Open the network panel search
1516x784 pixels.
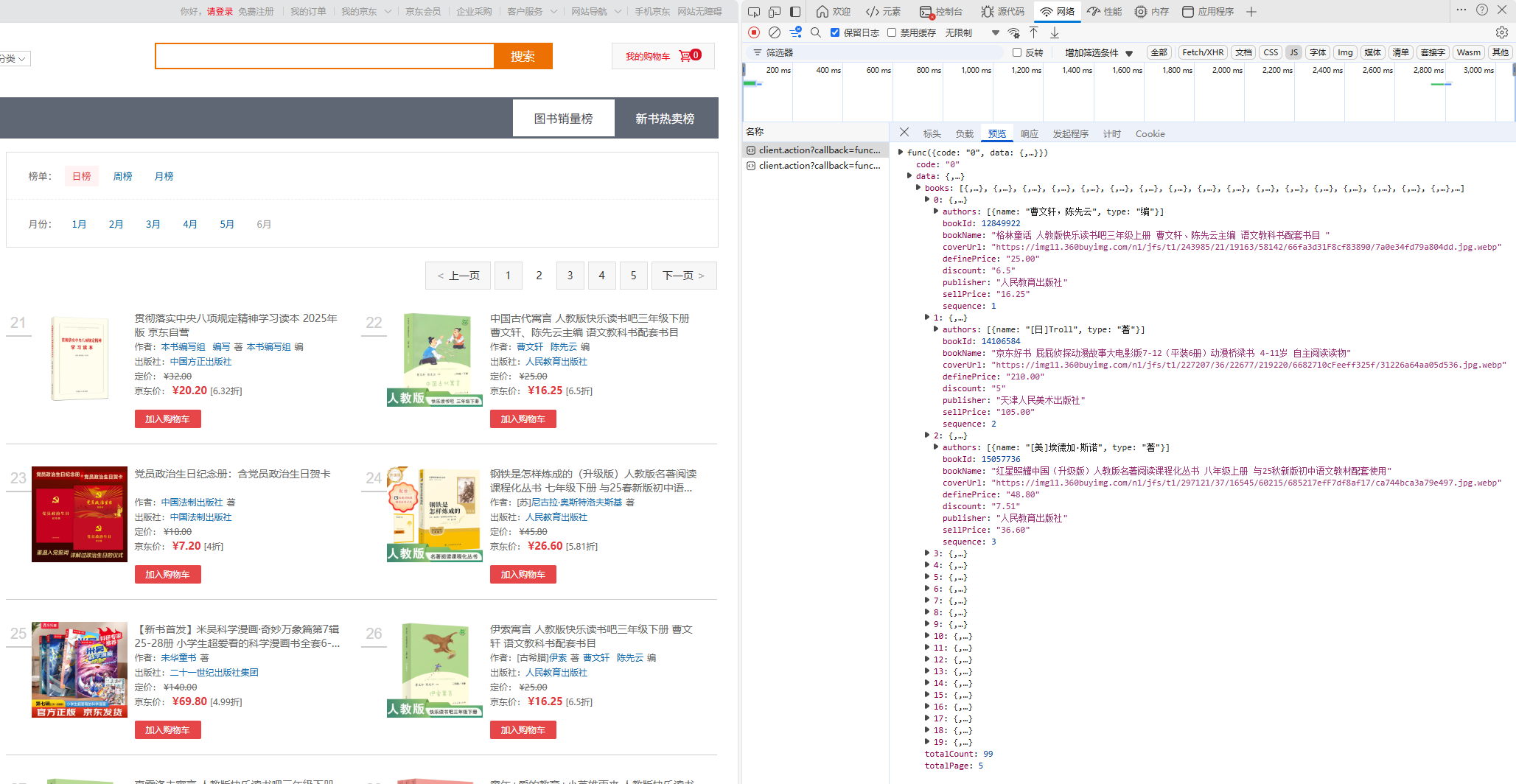pyautogui.click(x=815, y=32)
